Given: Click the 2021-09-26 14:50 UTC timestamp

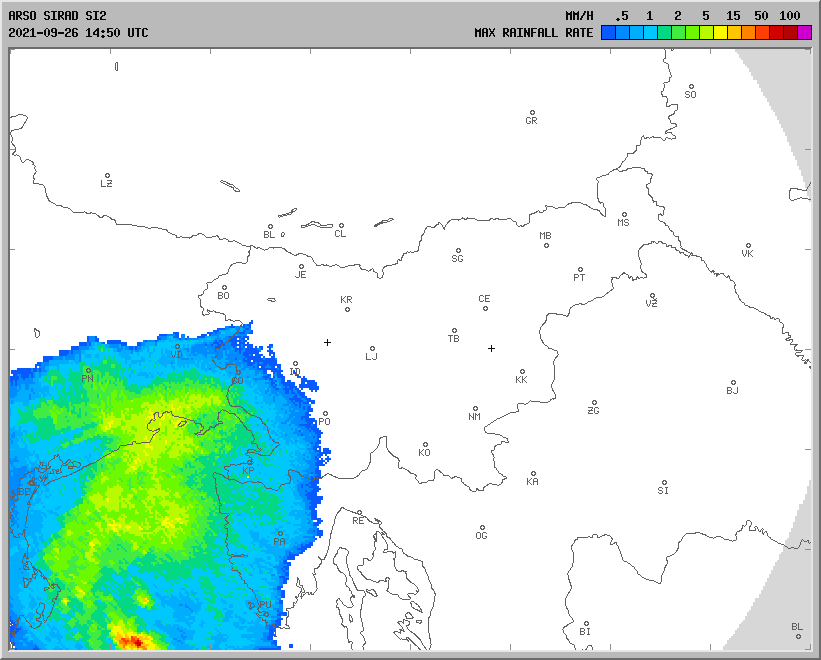Looking at the screenshot, I should tap(78, 33).
